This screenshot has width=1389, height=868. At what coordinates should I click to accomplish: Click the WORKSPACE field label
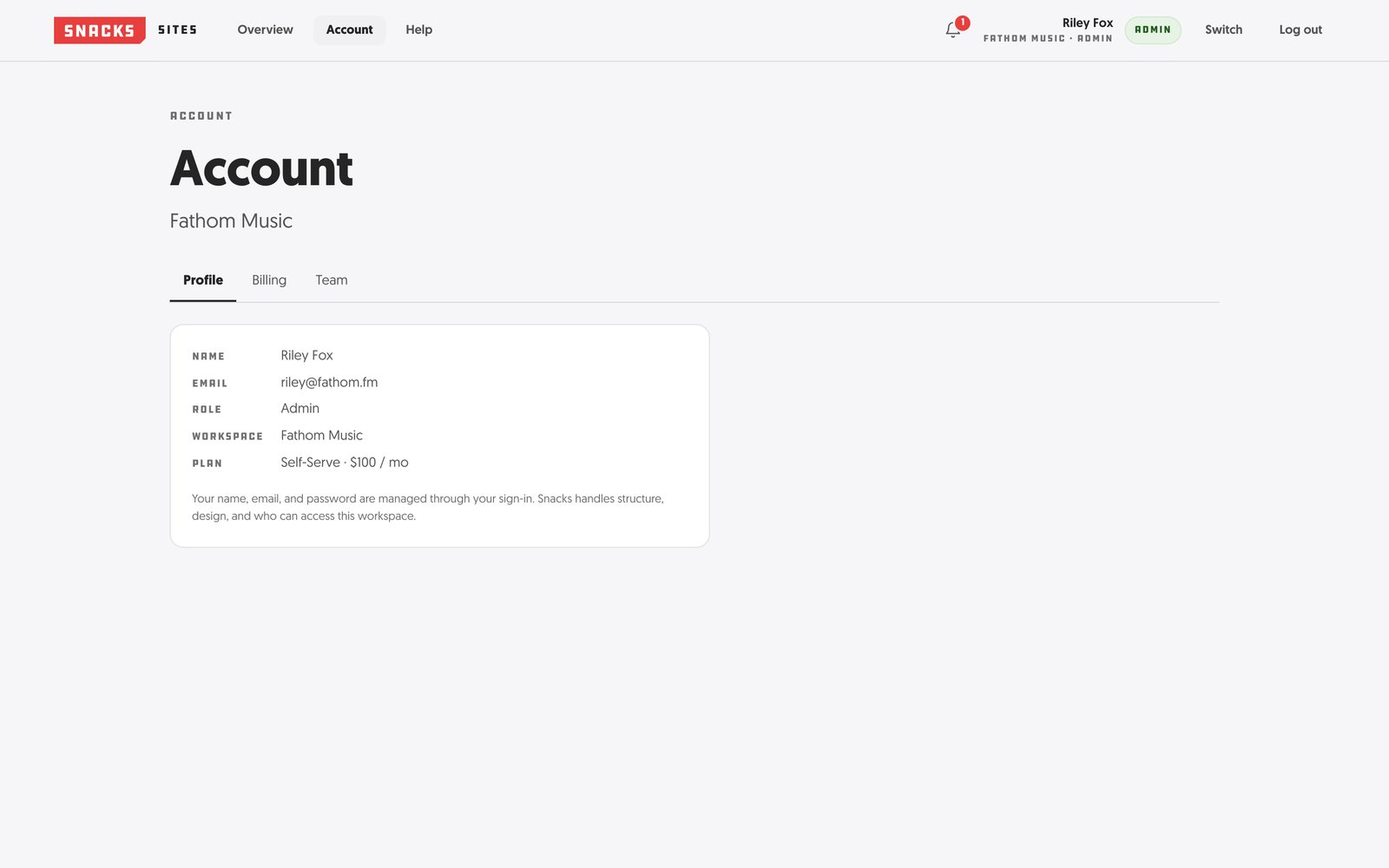pos(227,436)
